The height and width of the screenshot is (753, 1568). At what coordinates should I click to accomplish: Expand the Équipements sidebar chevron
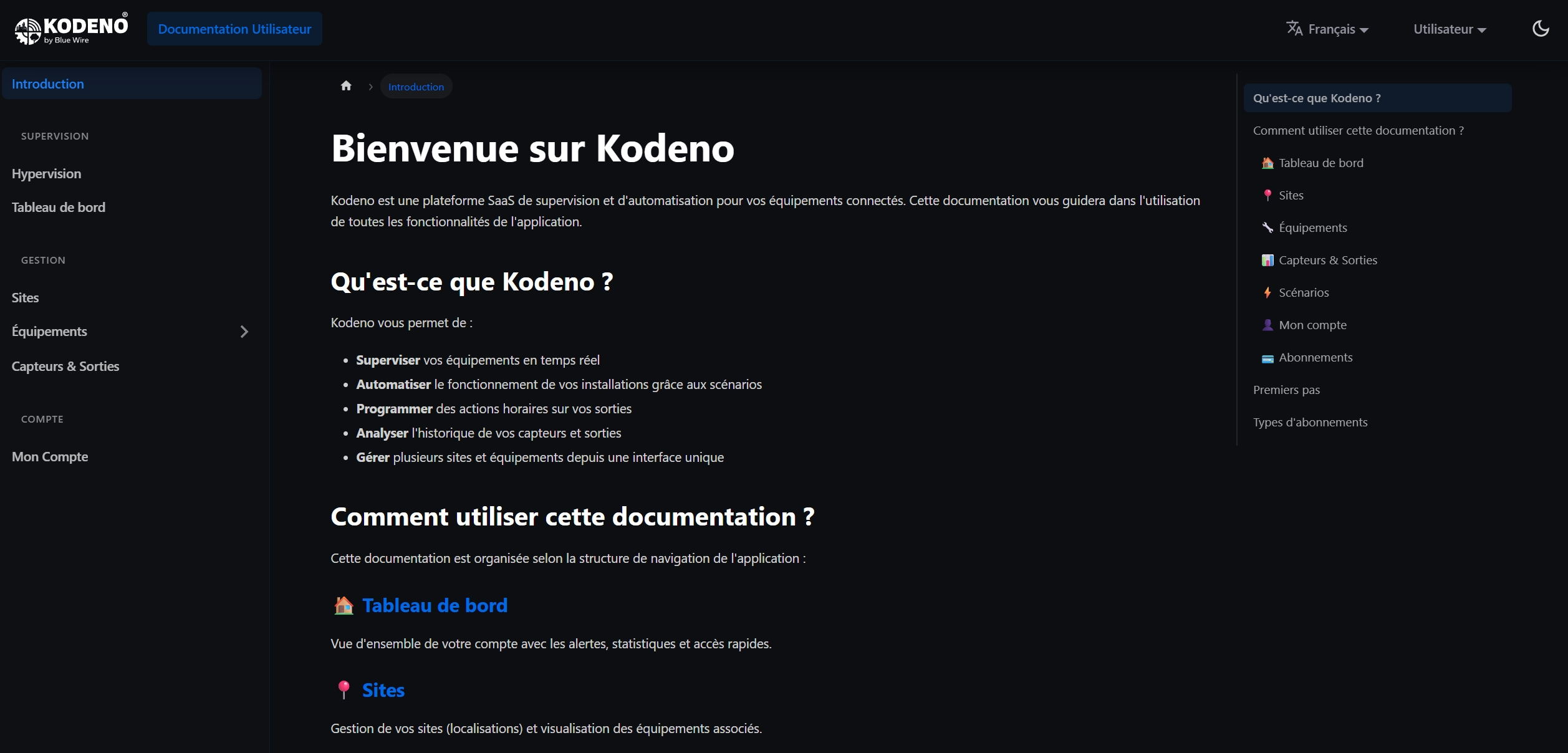coord(244,332)
